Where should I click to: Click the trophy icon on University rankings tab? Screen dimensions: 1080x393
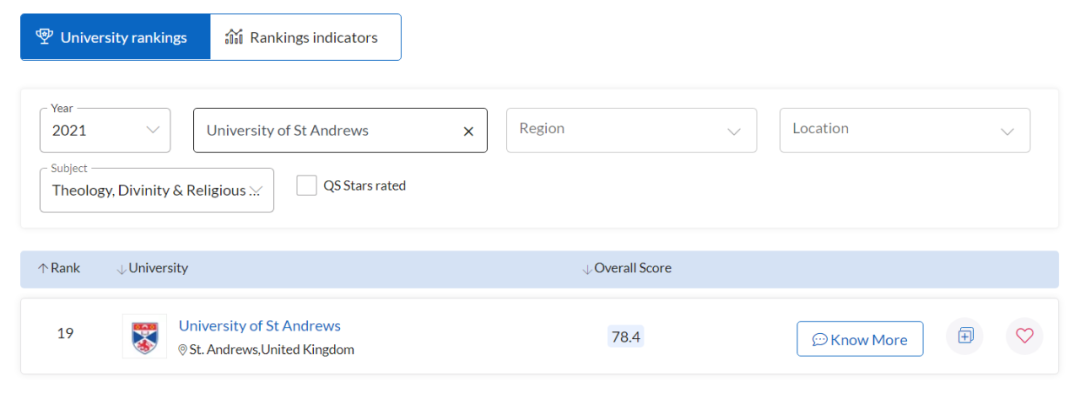tap(44, 36)
